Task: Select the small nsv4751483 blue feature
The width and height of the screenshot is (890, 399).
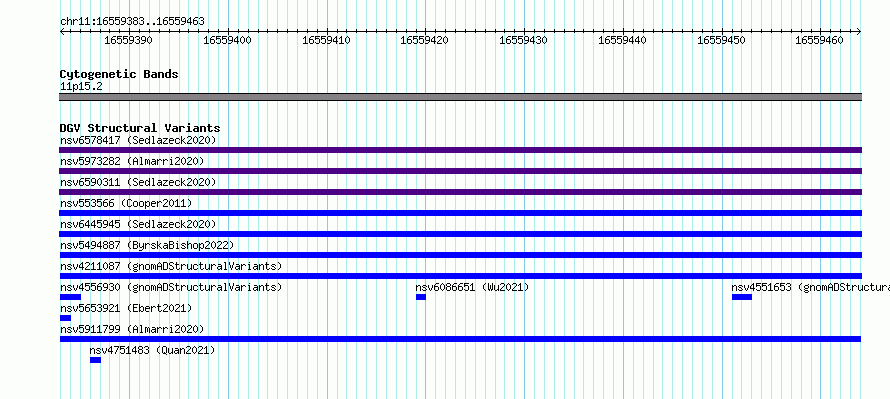Action: [95, 360]
